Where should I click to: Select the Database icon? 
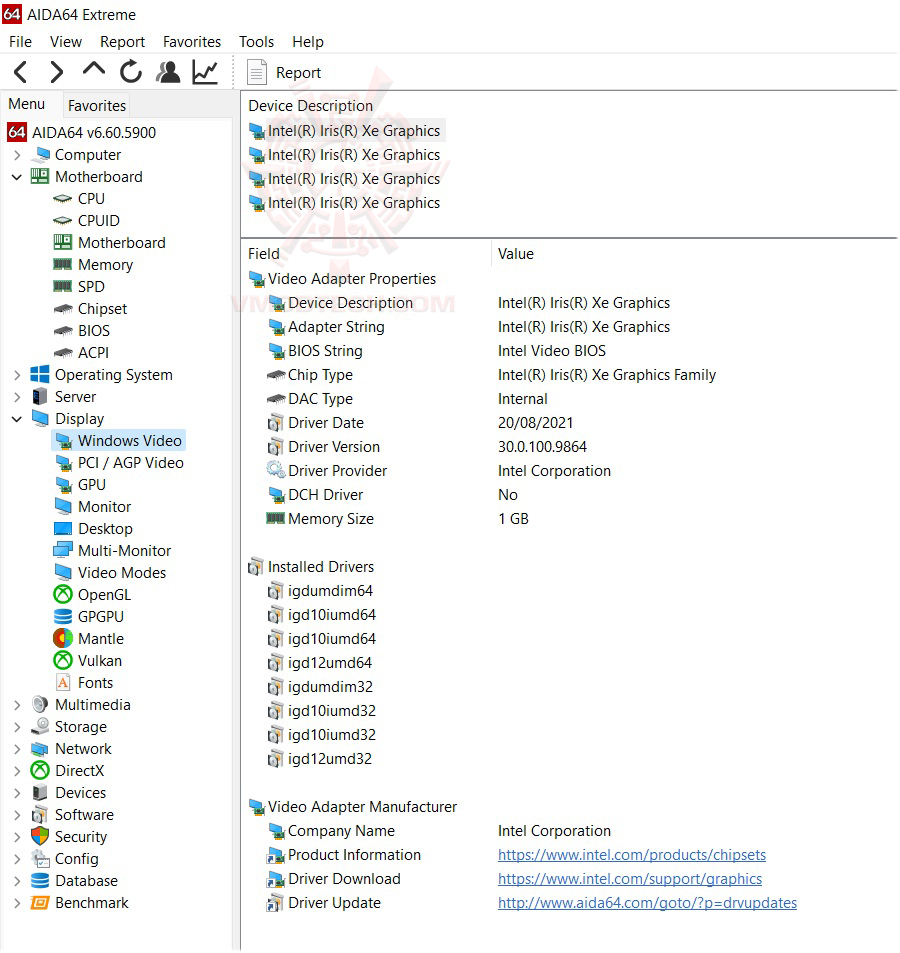[40, 881]
